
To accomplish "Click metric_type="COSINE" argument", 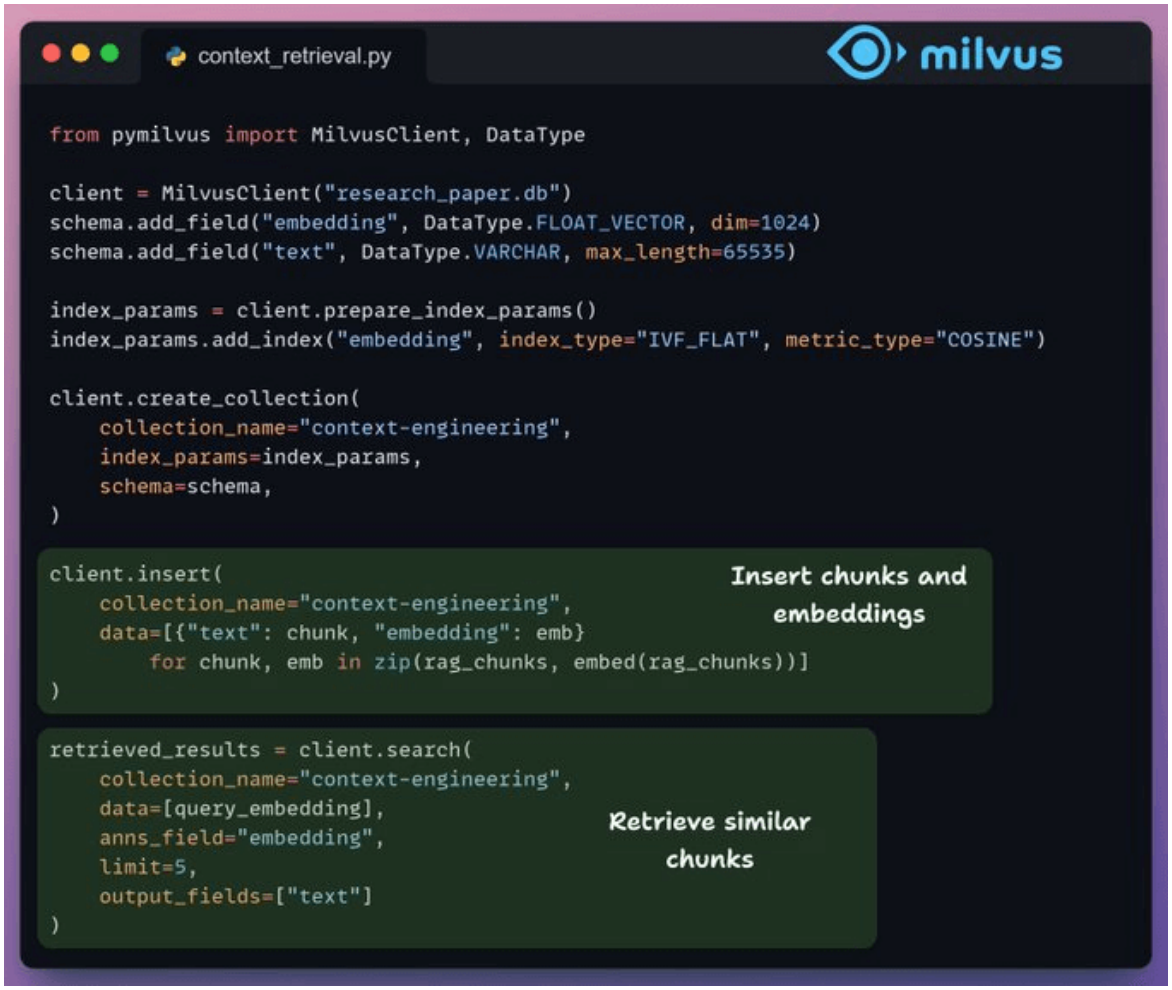I will point(910,340).
